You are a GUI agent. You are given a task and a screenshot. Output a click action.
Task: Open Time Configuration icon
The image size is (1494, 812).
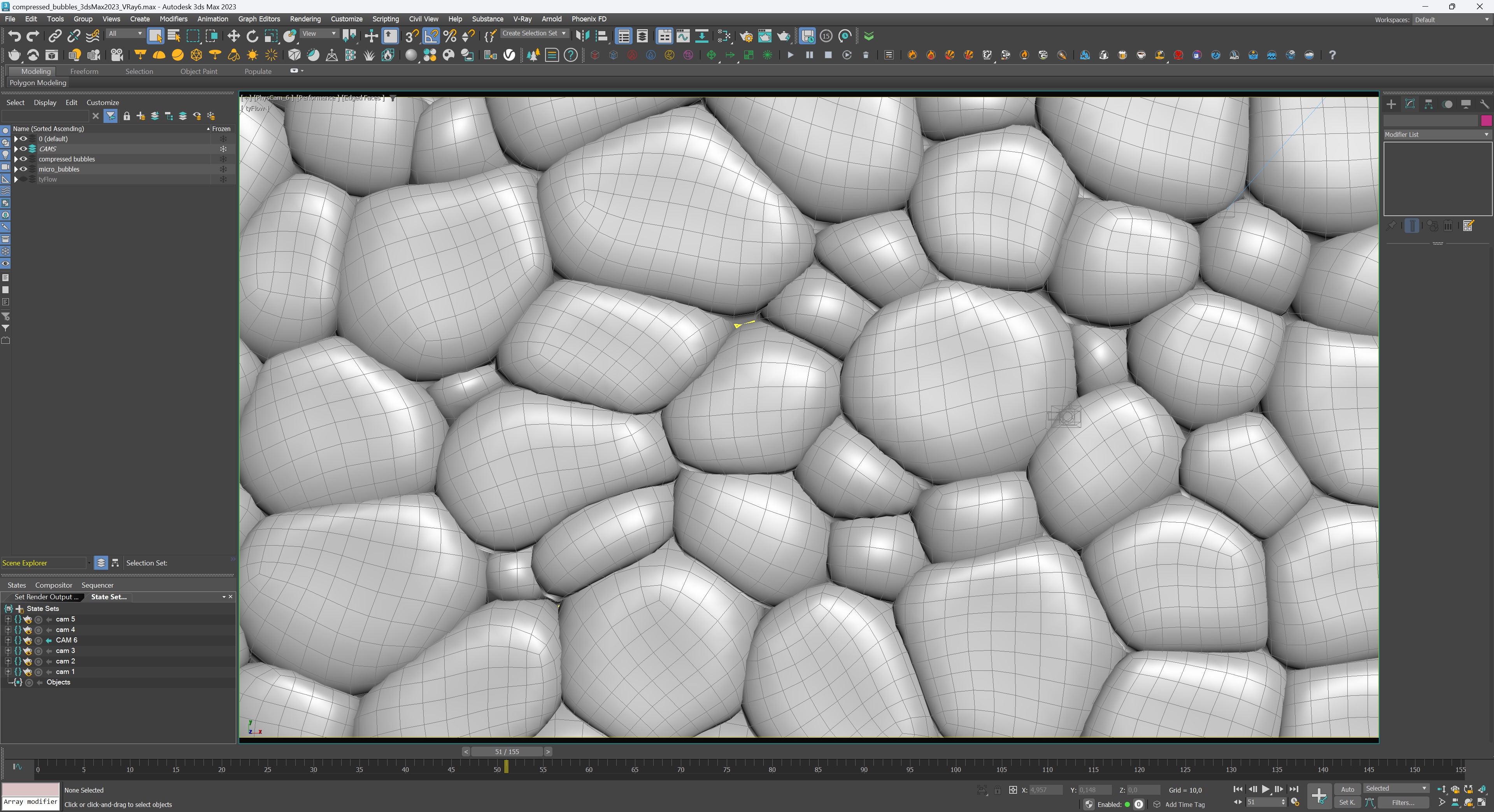(1294, 802)
